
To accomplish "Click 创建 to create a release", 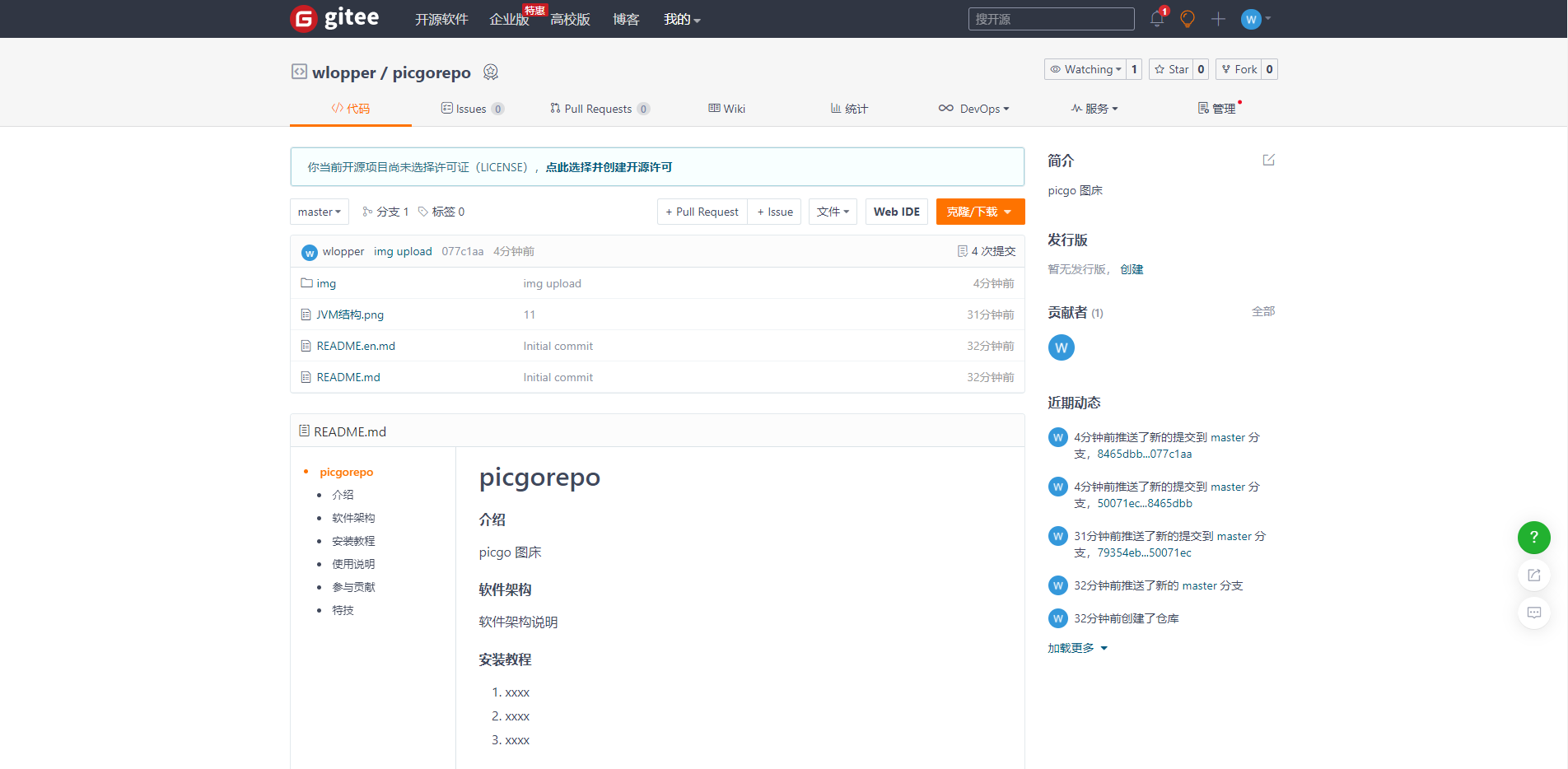I will coord(1132,269).
